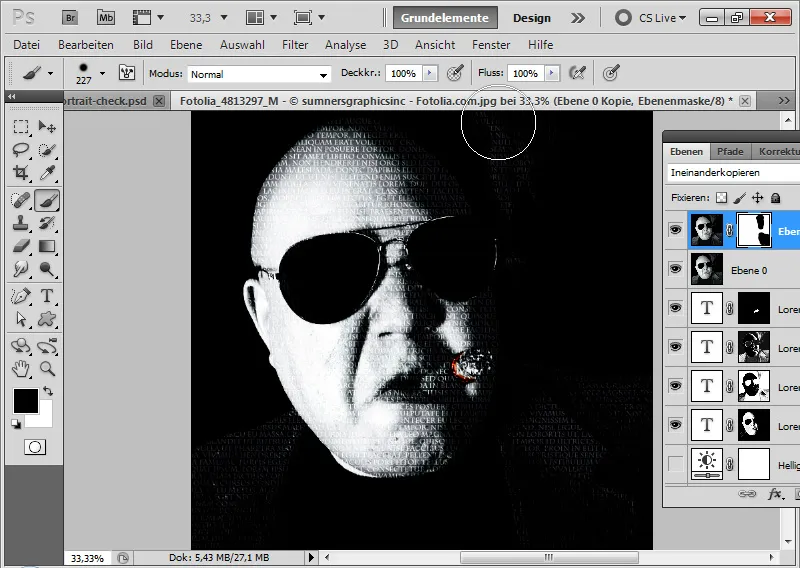Open the Filter menu
This screenshot has height=568, width=800.
coord(295,45)
